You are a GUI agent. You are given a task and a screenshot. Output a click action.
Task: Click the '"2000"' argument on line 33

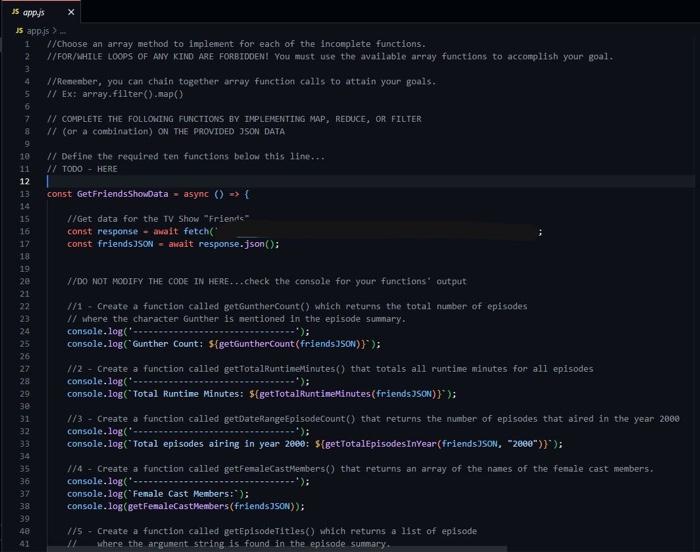(522, 444)
